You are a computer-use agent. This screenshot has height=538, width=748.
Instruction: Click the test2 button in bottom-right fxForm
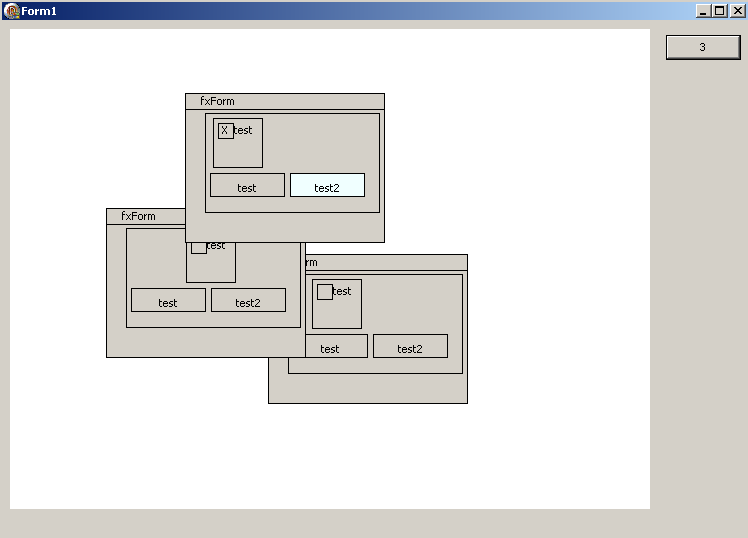coord(410,346)
